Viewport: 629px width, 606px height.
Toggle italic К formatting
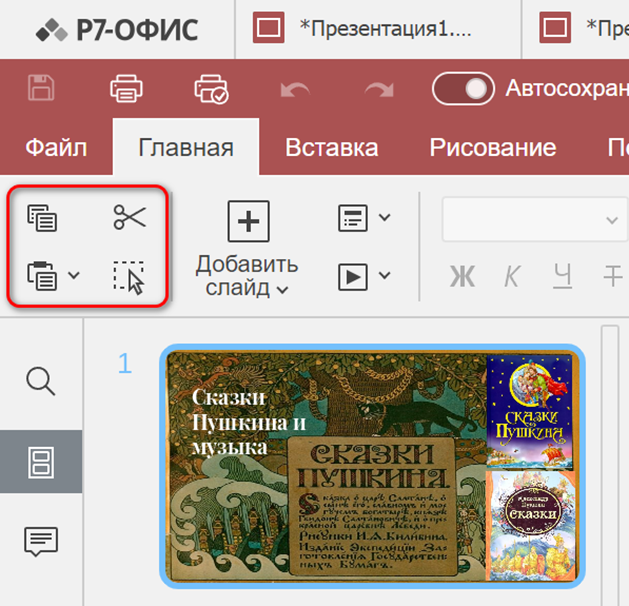(511, 276)
